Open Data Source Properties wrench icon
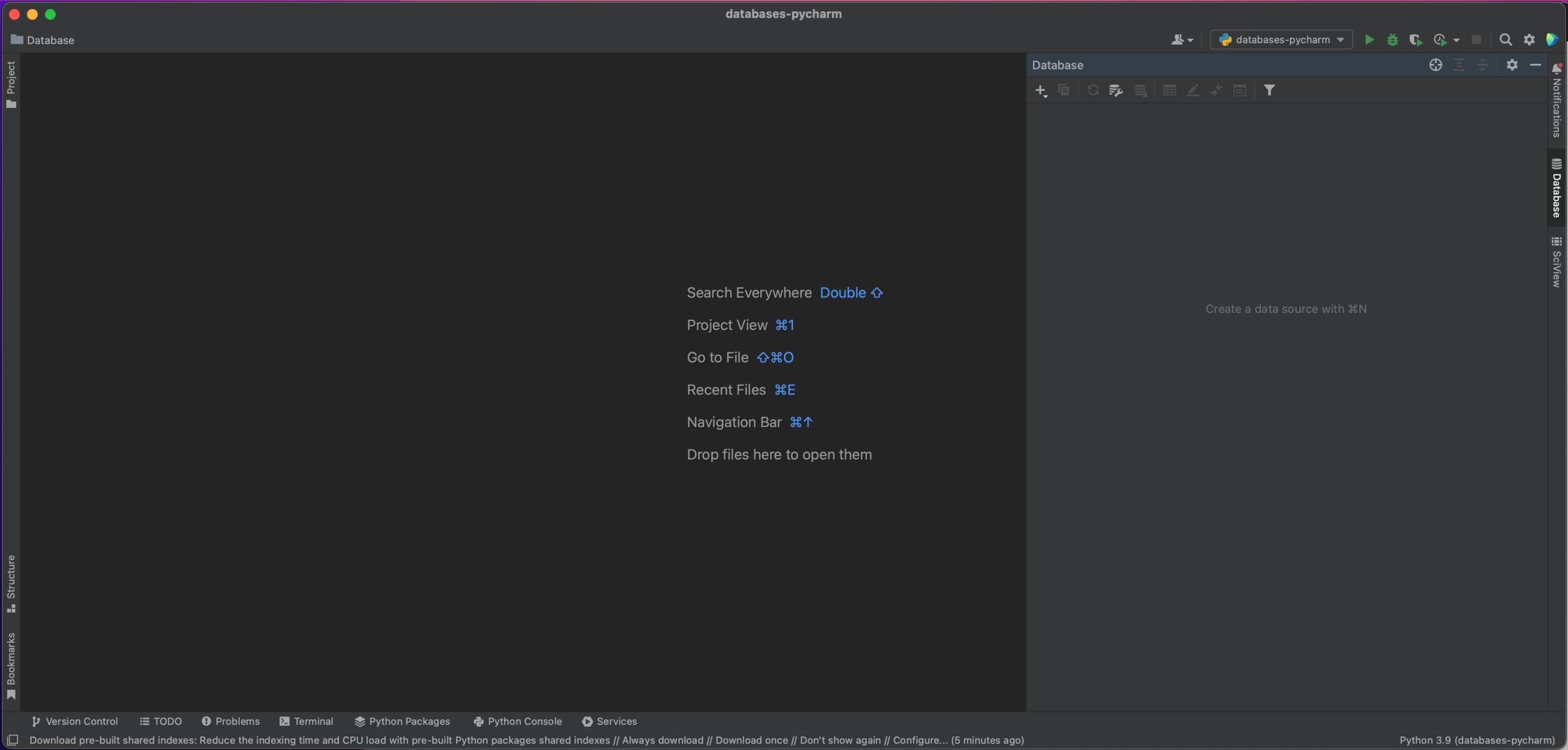 (x=1115, y=90)
